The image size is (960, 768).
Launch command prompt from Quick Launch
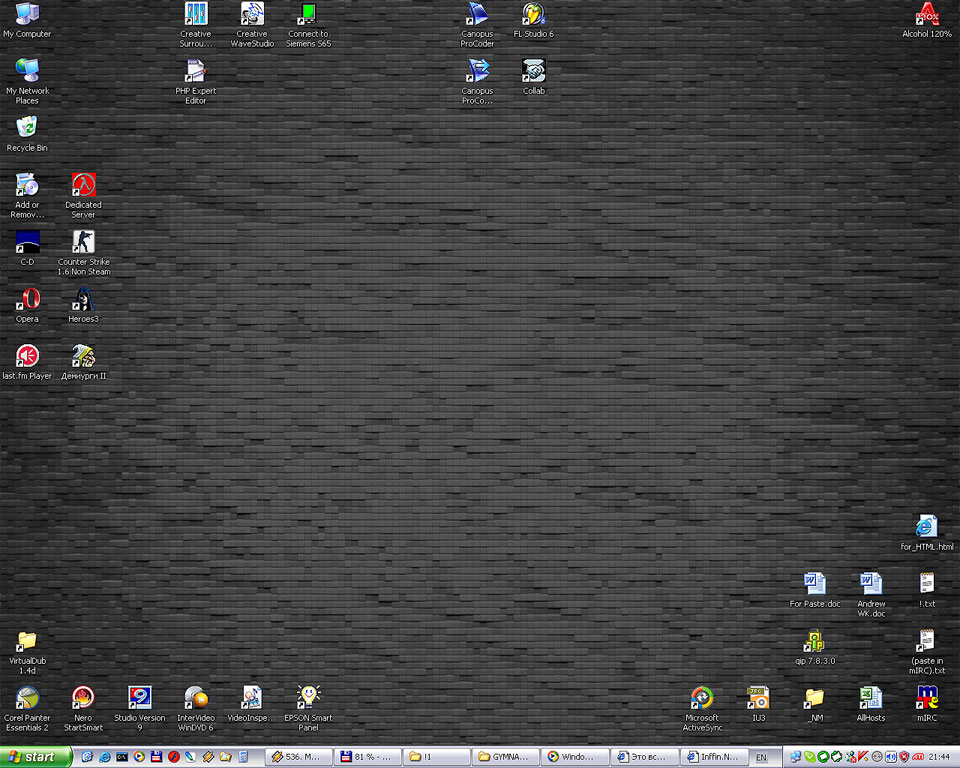(x=122, y=757)
